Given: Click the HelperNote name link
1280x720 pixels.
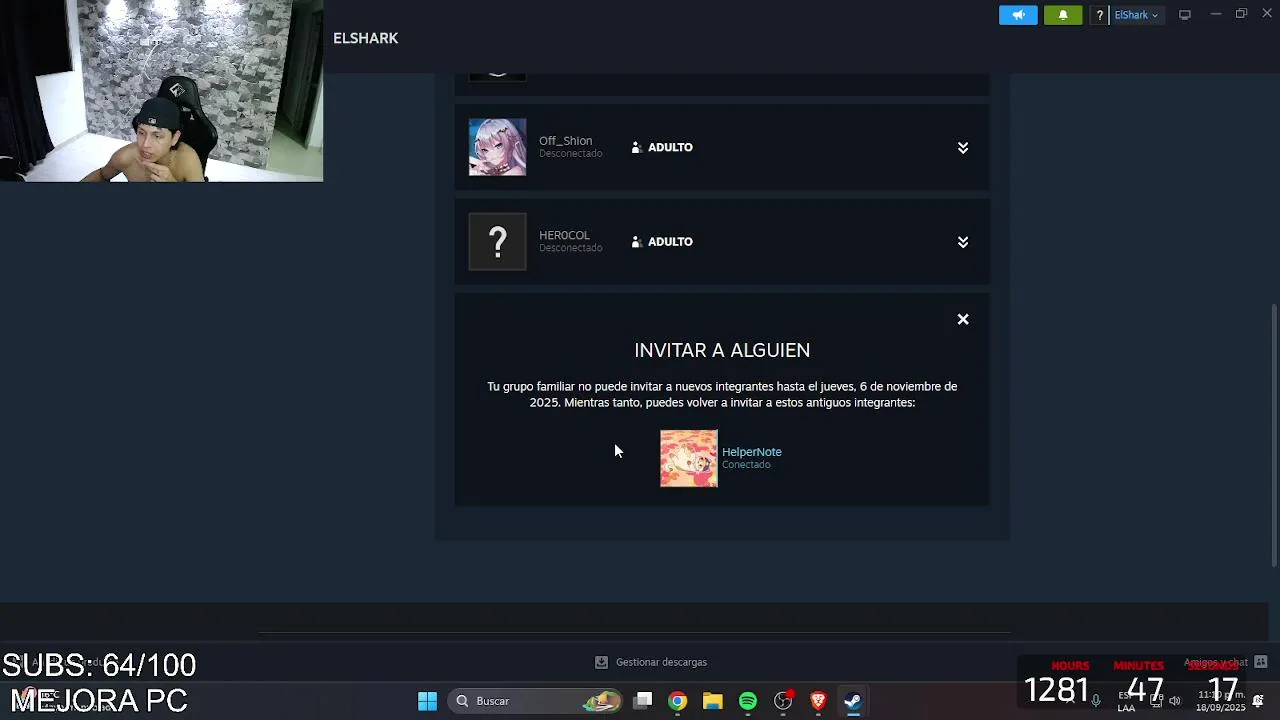Looking at the screenshot, I should [x=752, y=452].
